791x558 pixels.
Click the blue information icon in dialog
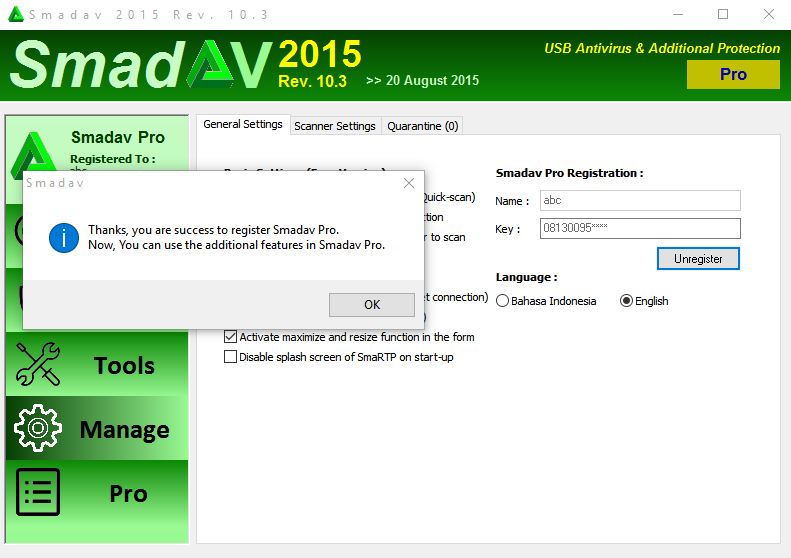pos(64,238)
